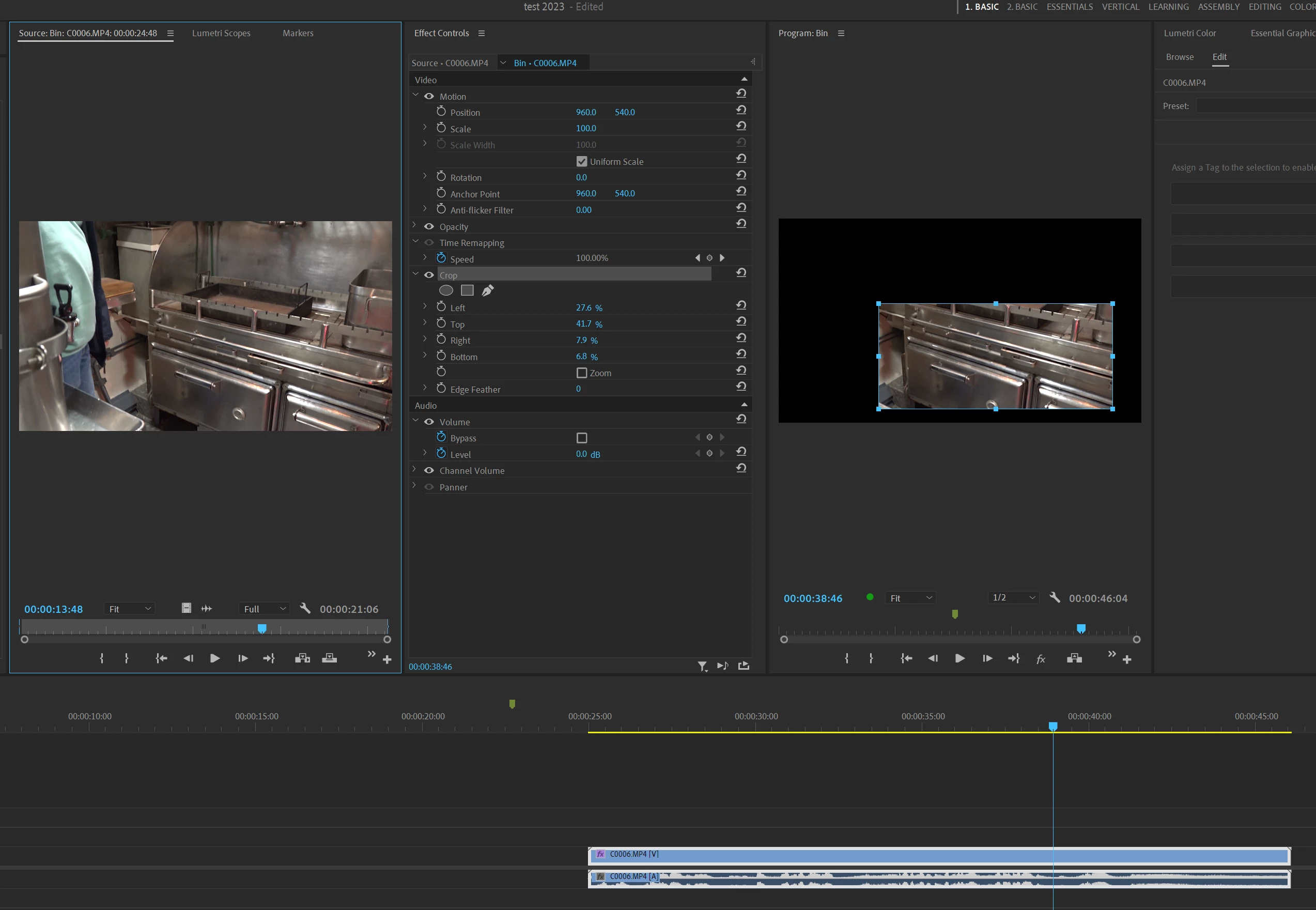Create a 4-point polygon mask for Crop
Image resolution: width=1316 pixels, height=910 pixels.
[467, 291]
